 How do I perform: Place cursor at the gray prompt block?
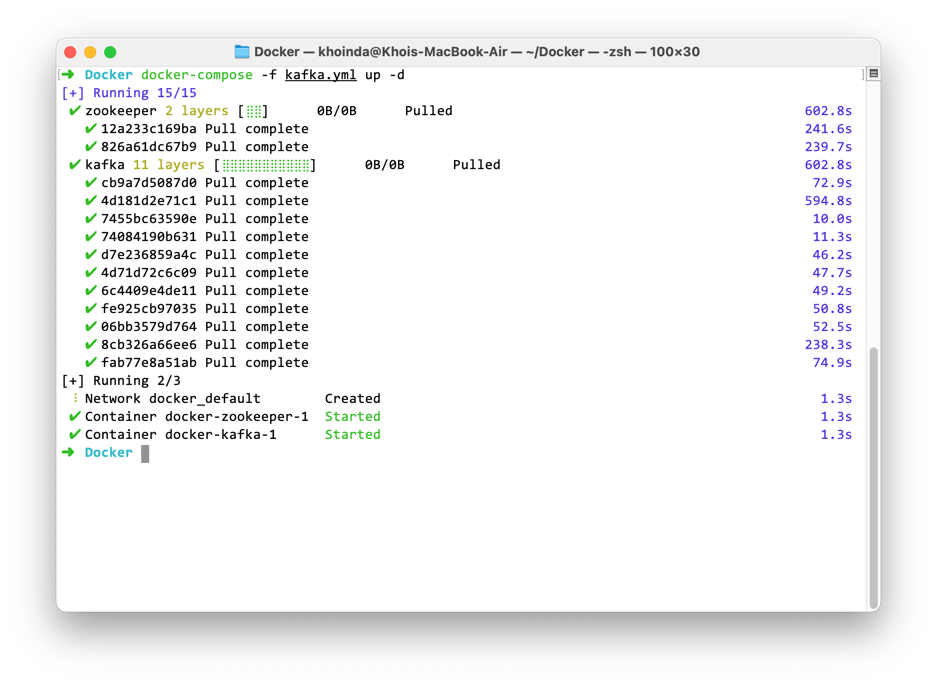coord(145,454)
